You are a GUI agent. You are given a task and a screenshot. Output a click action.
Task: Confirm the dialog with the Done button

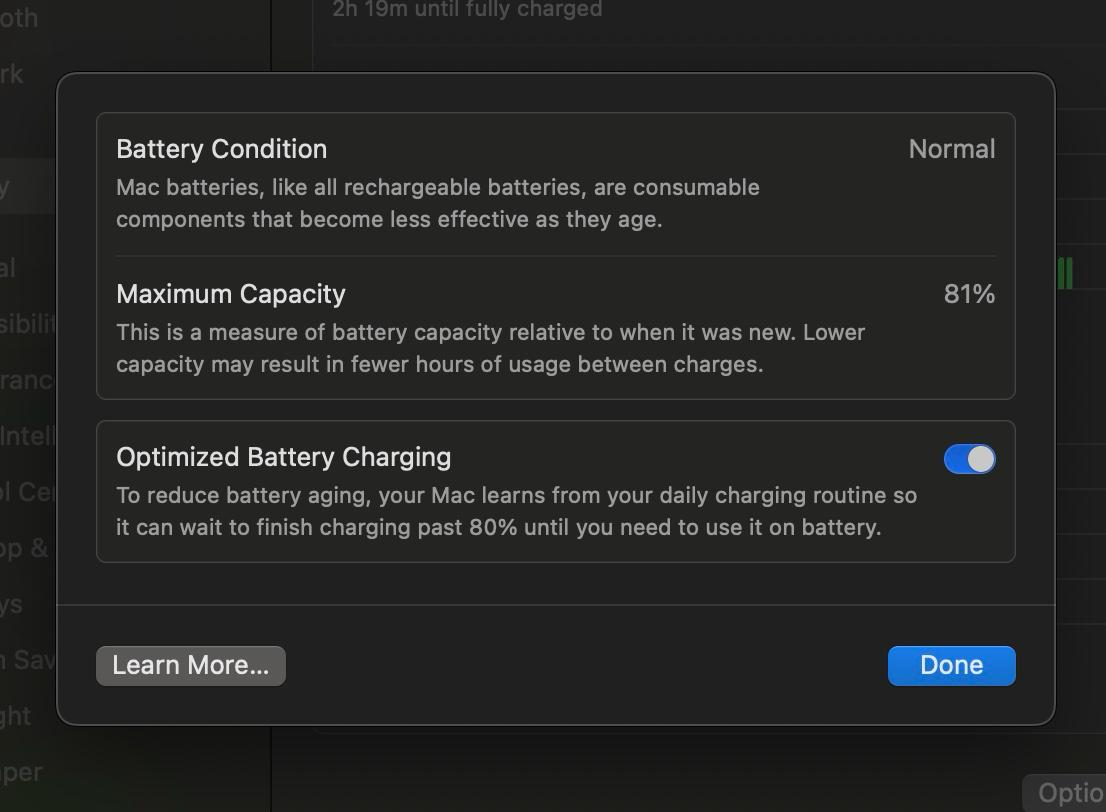click(x=951, y=665)
